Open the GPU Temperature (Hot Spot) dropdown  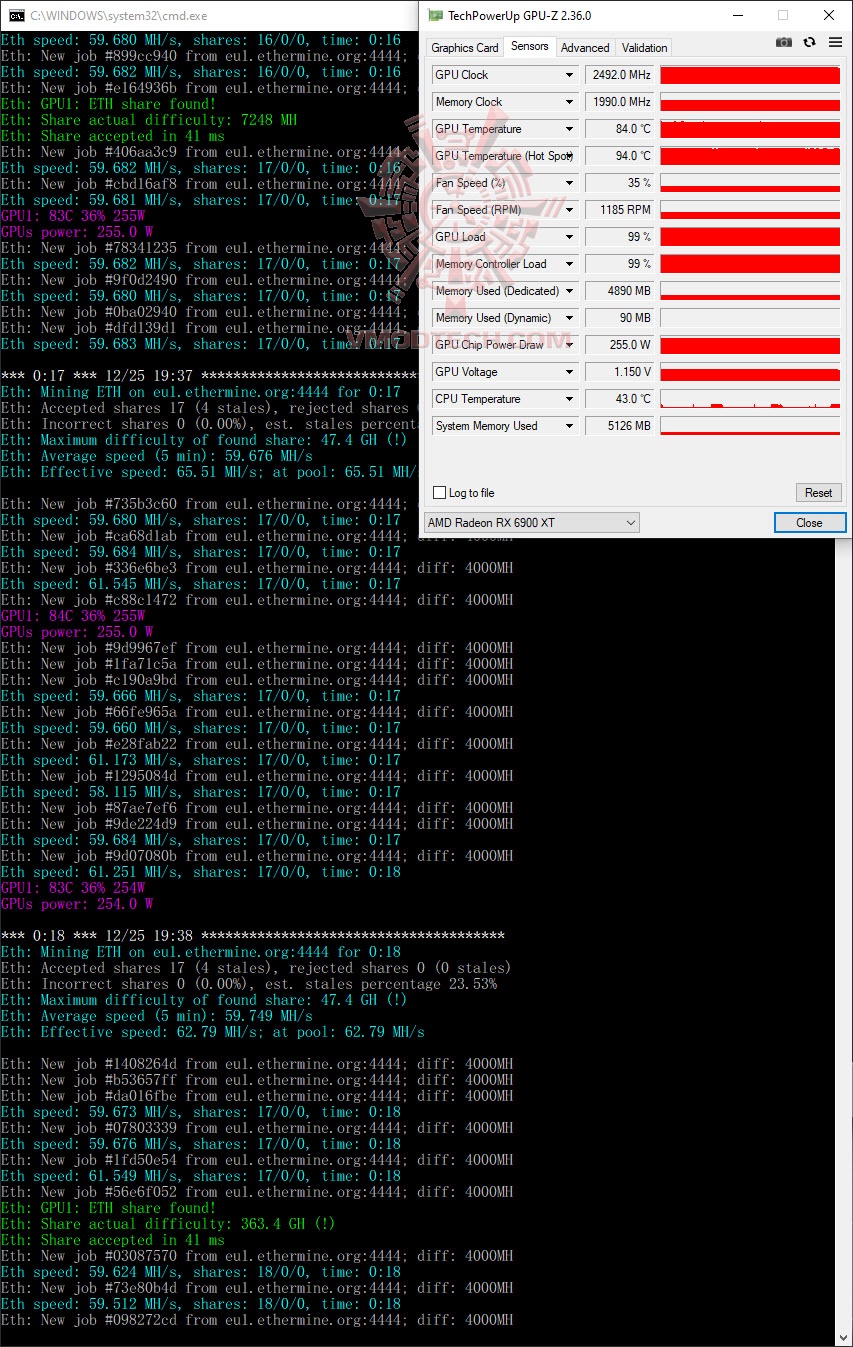570,156
